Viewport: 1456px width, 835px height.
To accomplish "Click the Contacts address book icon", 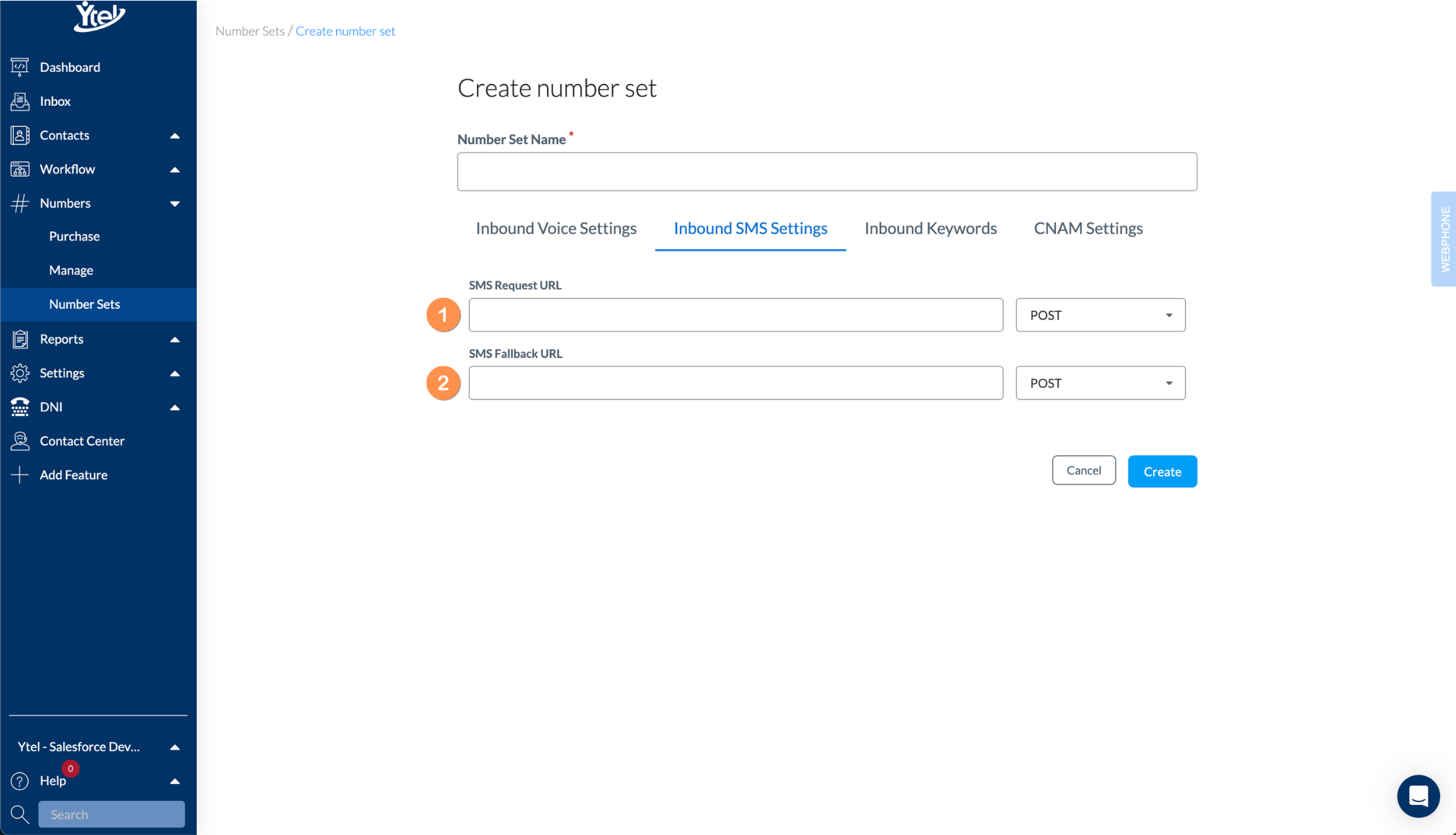I will [20, 135].
